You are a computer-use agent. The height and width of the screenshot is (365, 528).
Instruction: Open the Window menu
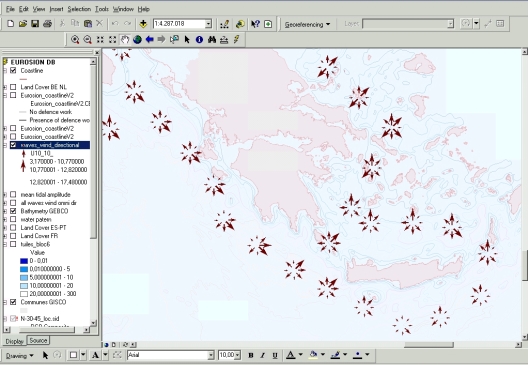(x=123, y=9)
